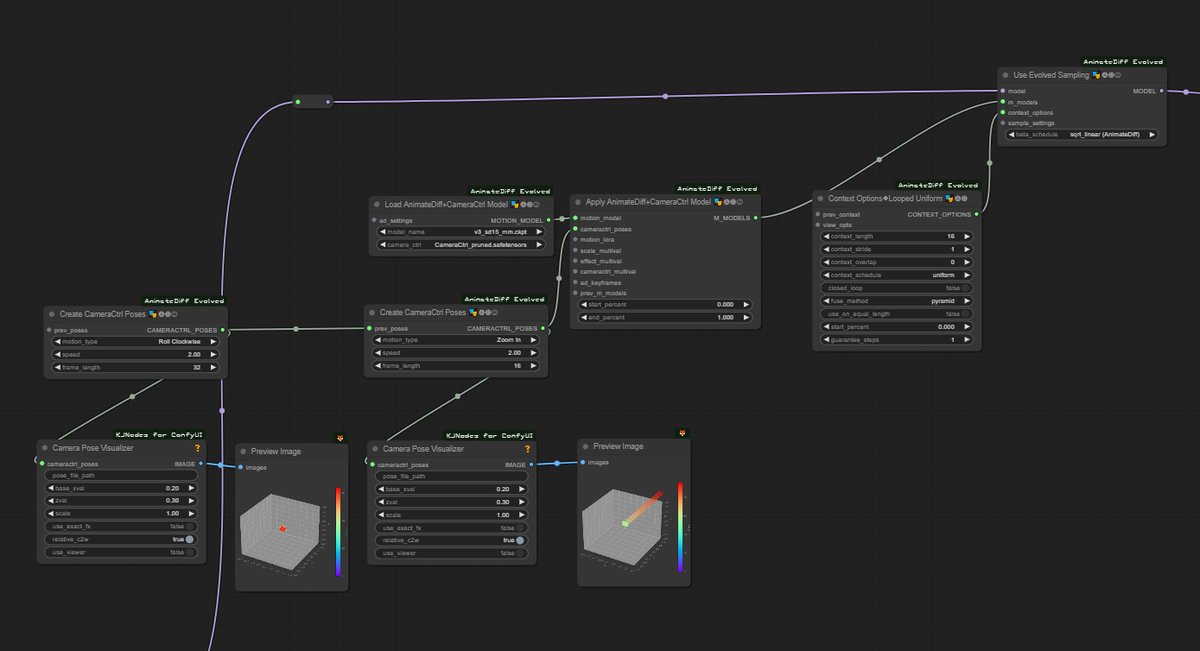
Task: Open help question mark on right Camera Pose Visualizer
Action: pyautogui.click(x=527, y=449)
